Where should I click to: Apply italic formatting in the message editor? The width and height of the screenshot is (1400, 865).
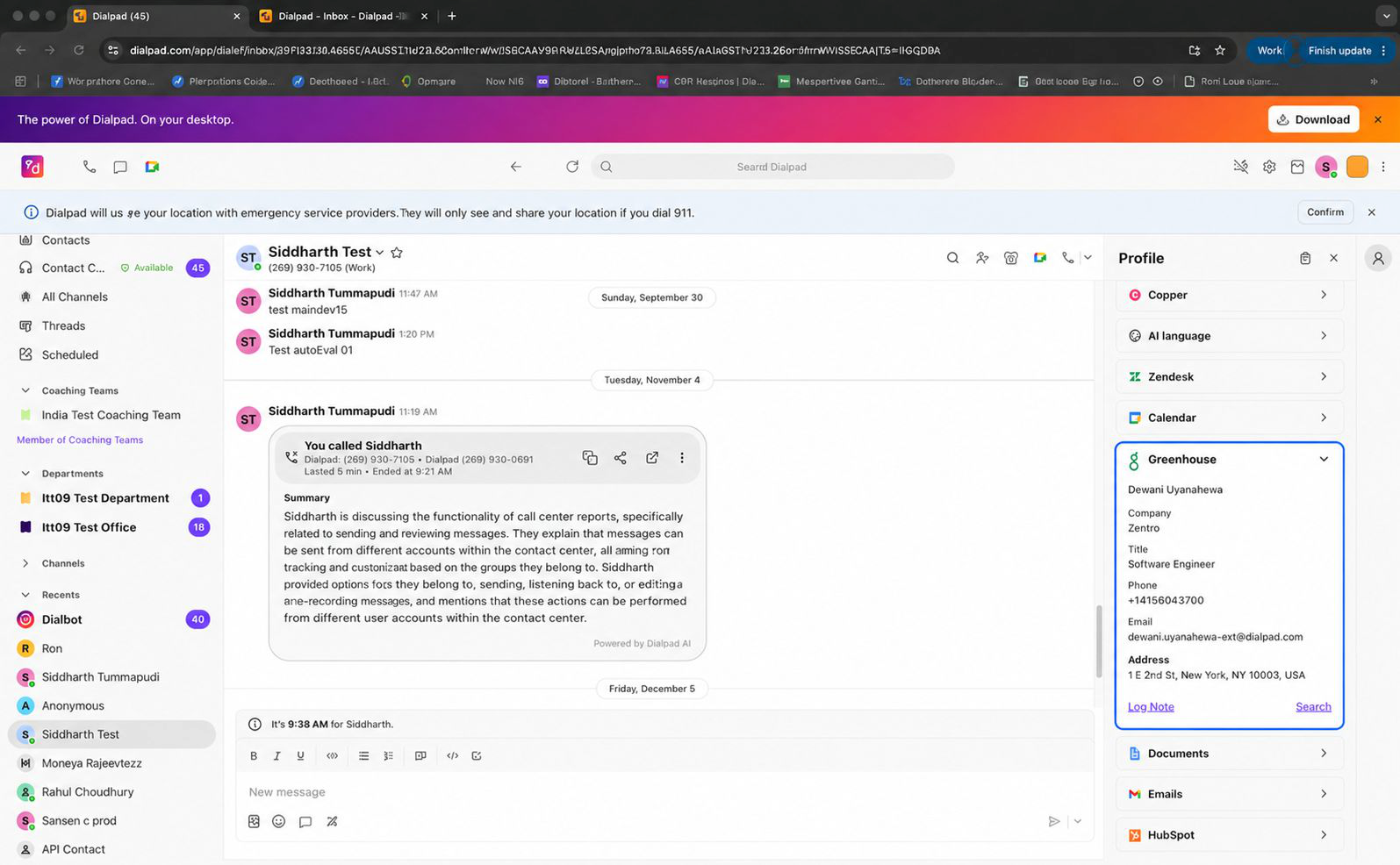pyautogui.click(x=276, y=755)
